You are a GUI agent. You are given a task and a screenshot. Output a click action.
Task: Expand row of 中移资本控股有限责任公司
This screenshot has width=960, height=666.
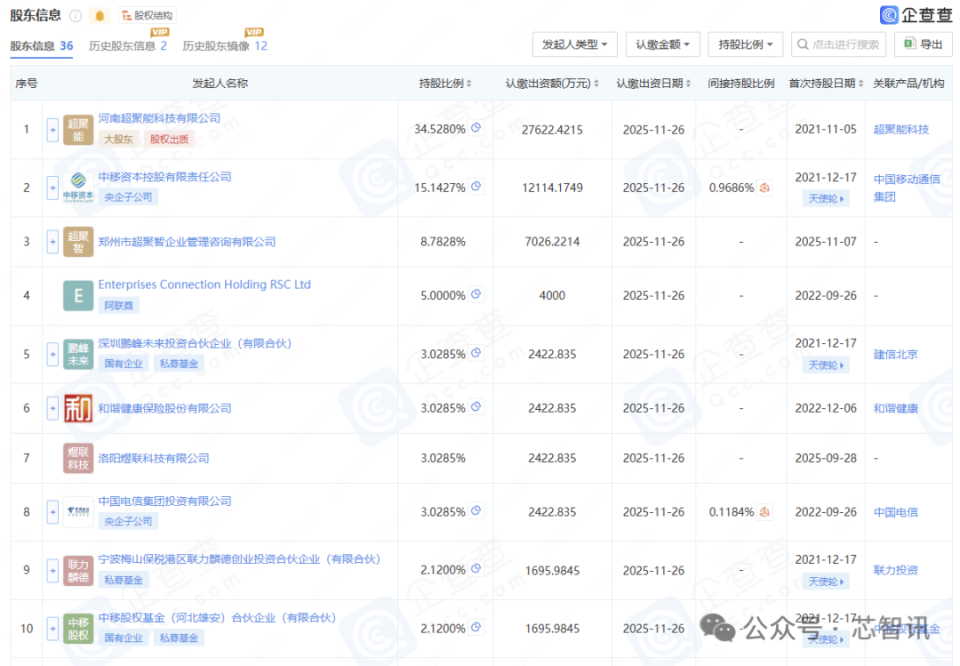coord(53,188)
